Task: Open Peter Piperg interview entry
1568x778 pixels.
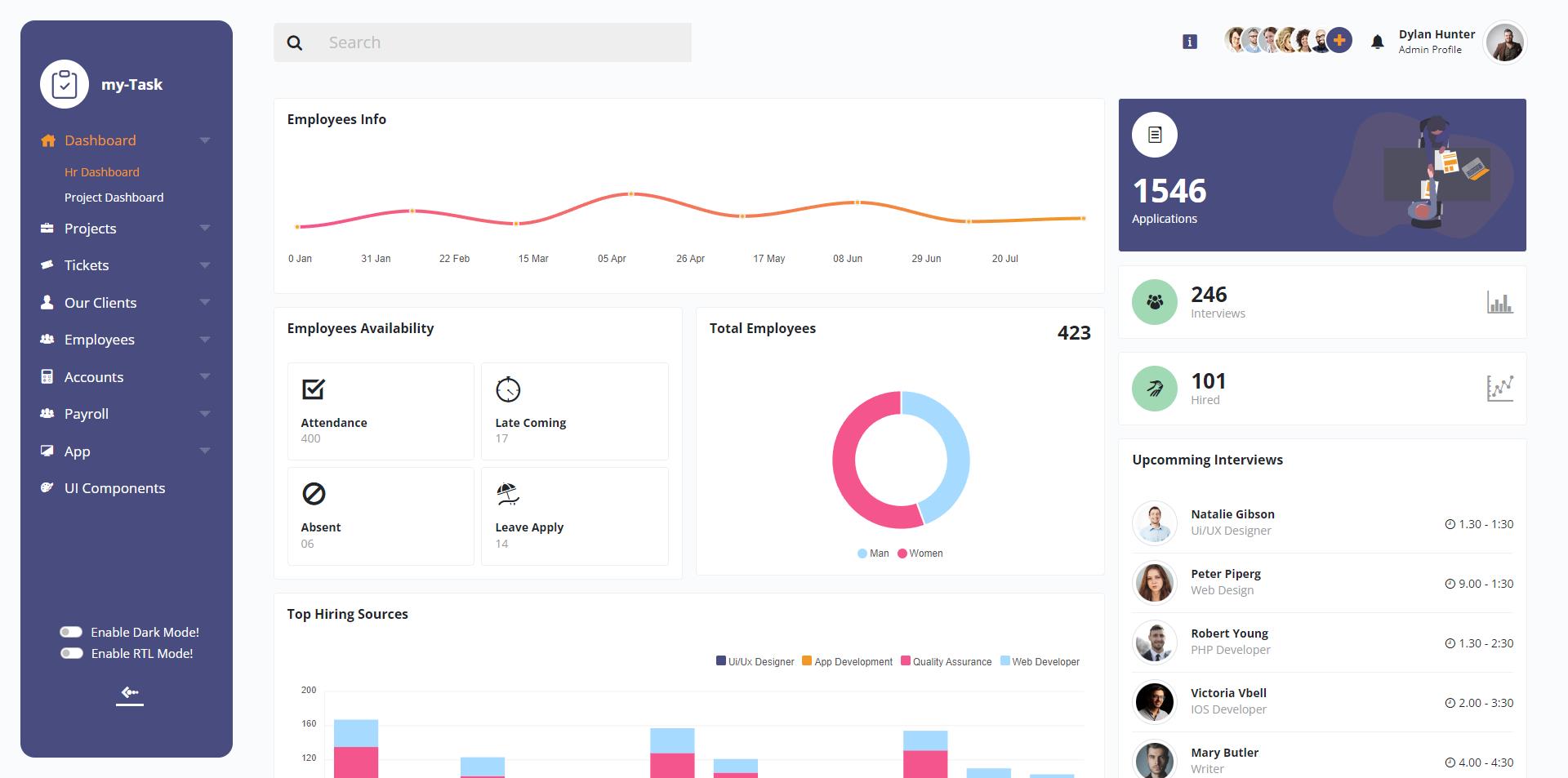Action: pyautogui.click(x=1322, y=583)
